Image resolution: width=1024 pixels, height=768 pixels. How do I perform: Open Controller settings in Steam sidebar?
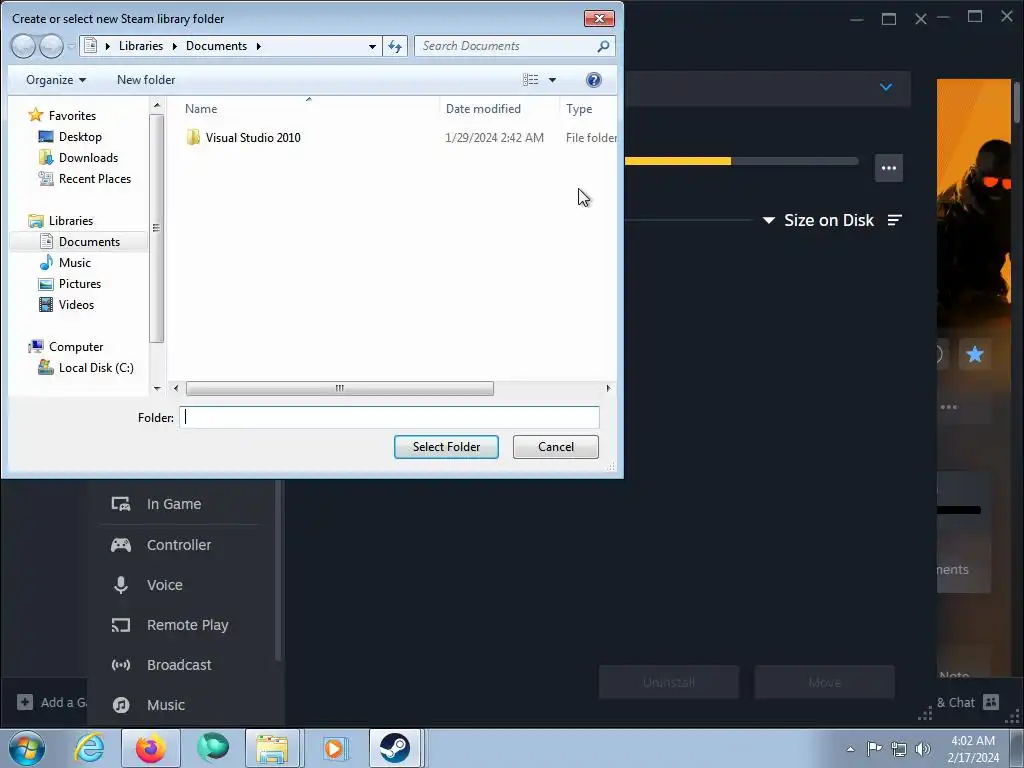pos(178,545)
